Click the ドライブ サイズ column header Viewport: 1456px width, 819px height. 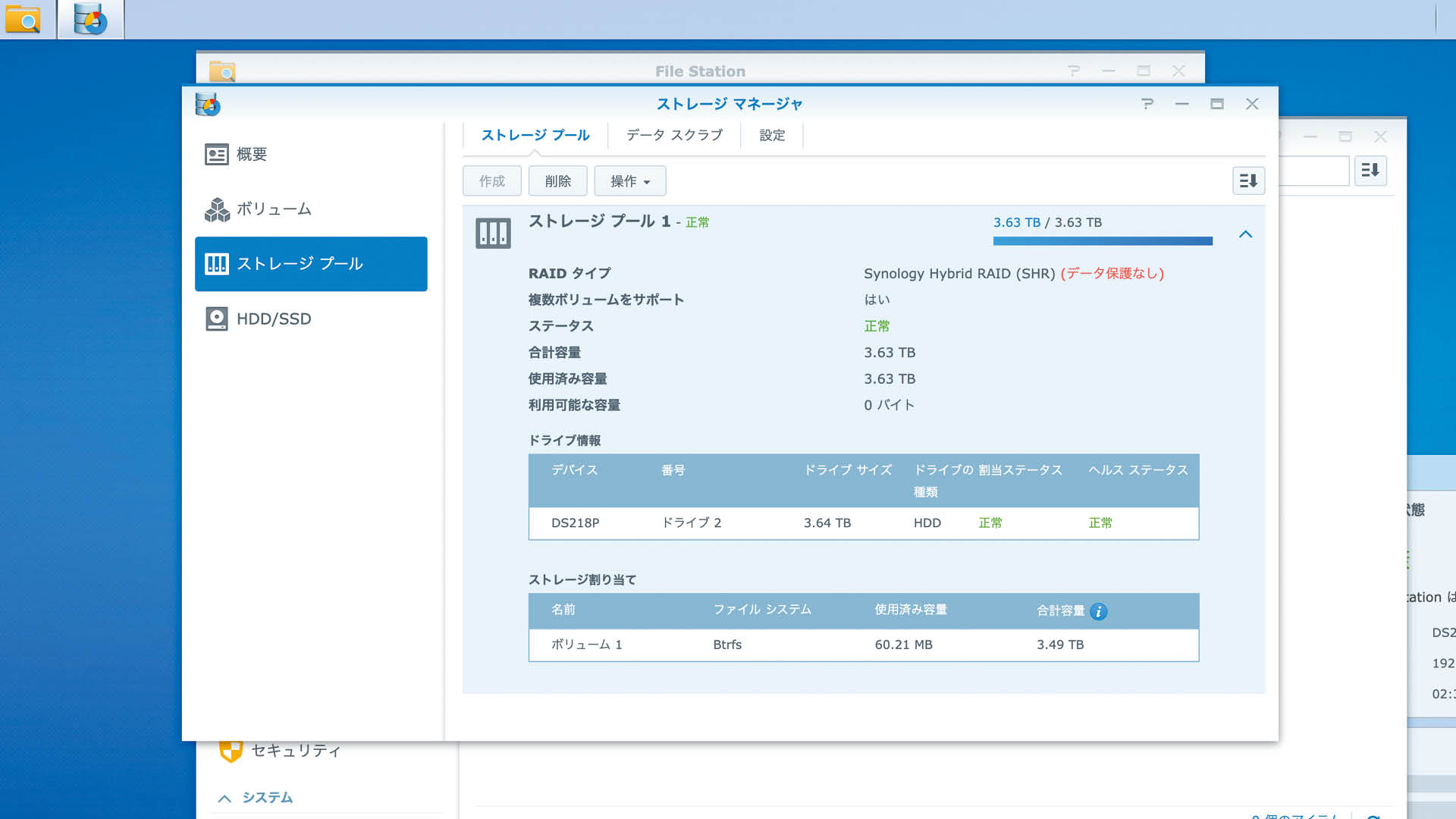(x=848, y=470)
